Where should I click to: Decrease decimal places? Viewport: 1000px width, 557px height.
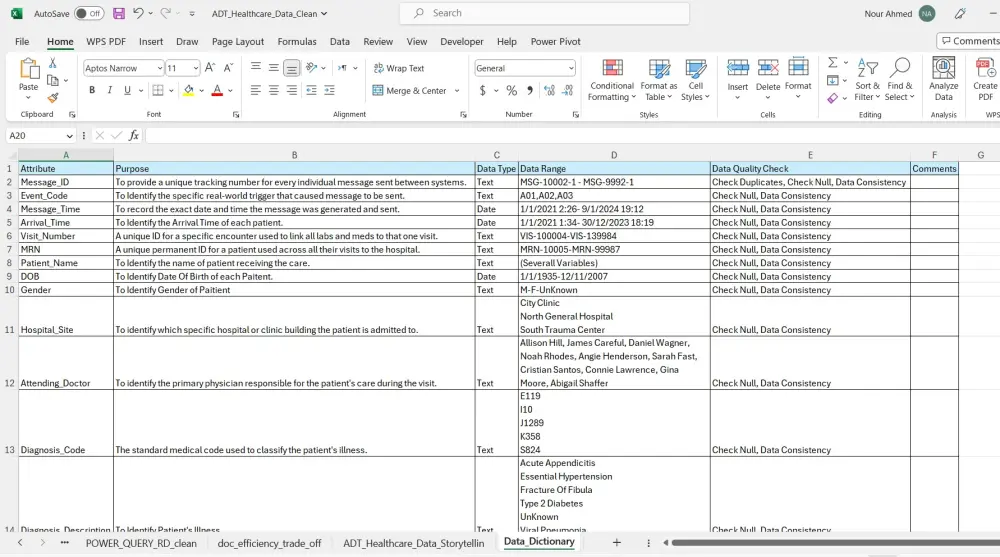click(568, 91)
